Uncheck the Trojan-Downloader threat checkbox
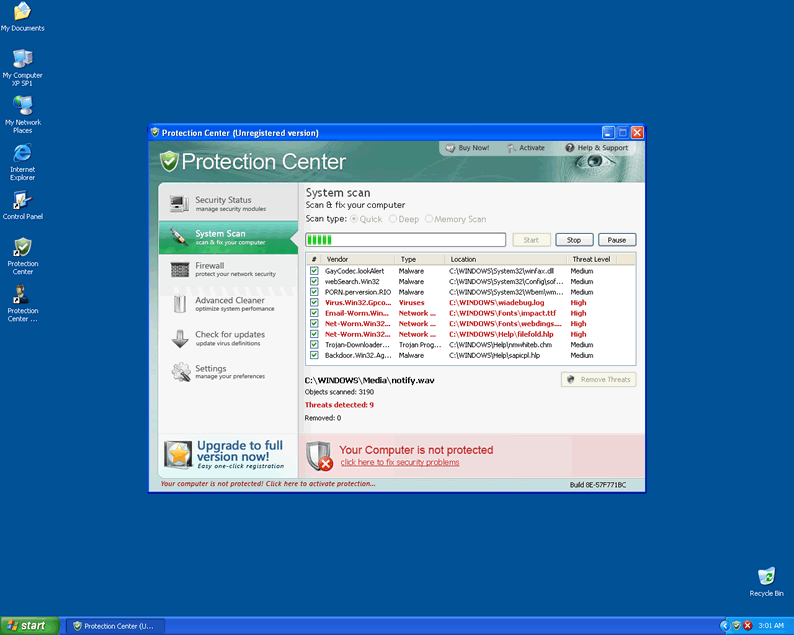The image size is (794, 635). (x=314, y=345)
